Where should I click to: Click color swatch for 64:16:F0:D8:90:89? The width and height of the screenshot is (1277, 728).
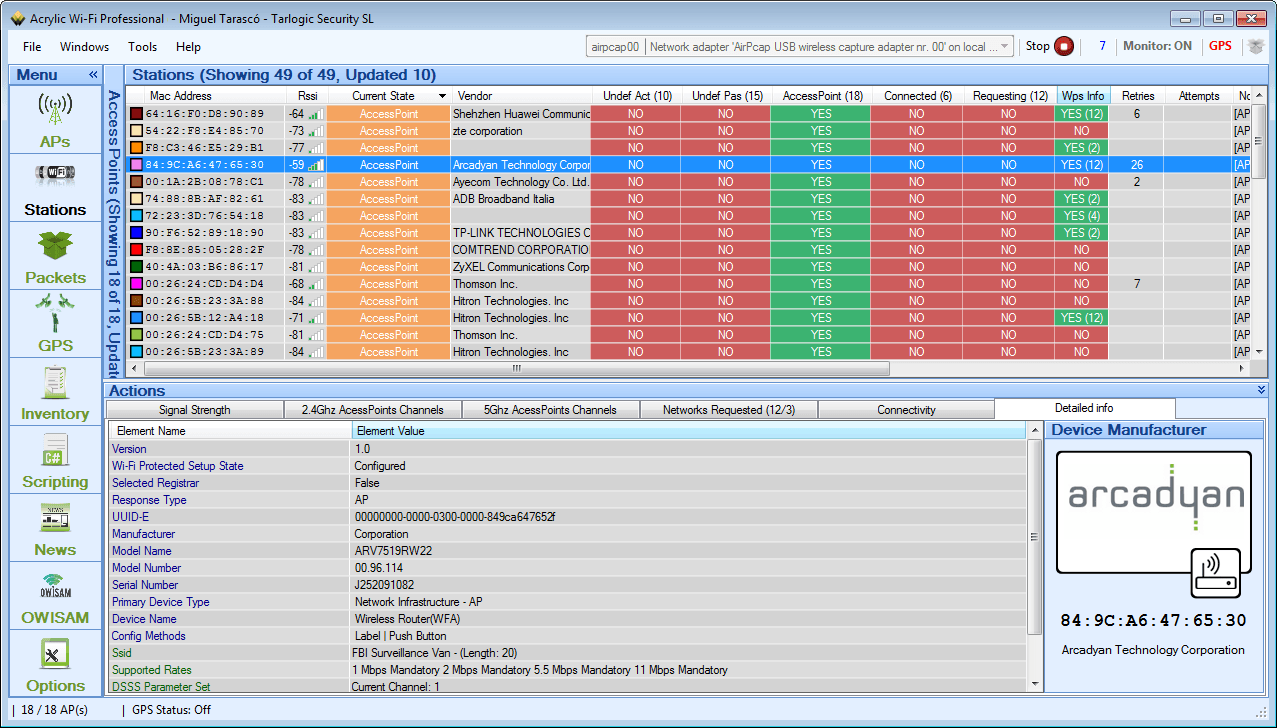point(136,114)
